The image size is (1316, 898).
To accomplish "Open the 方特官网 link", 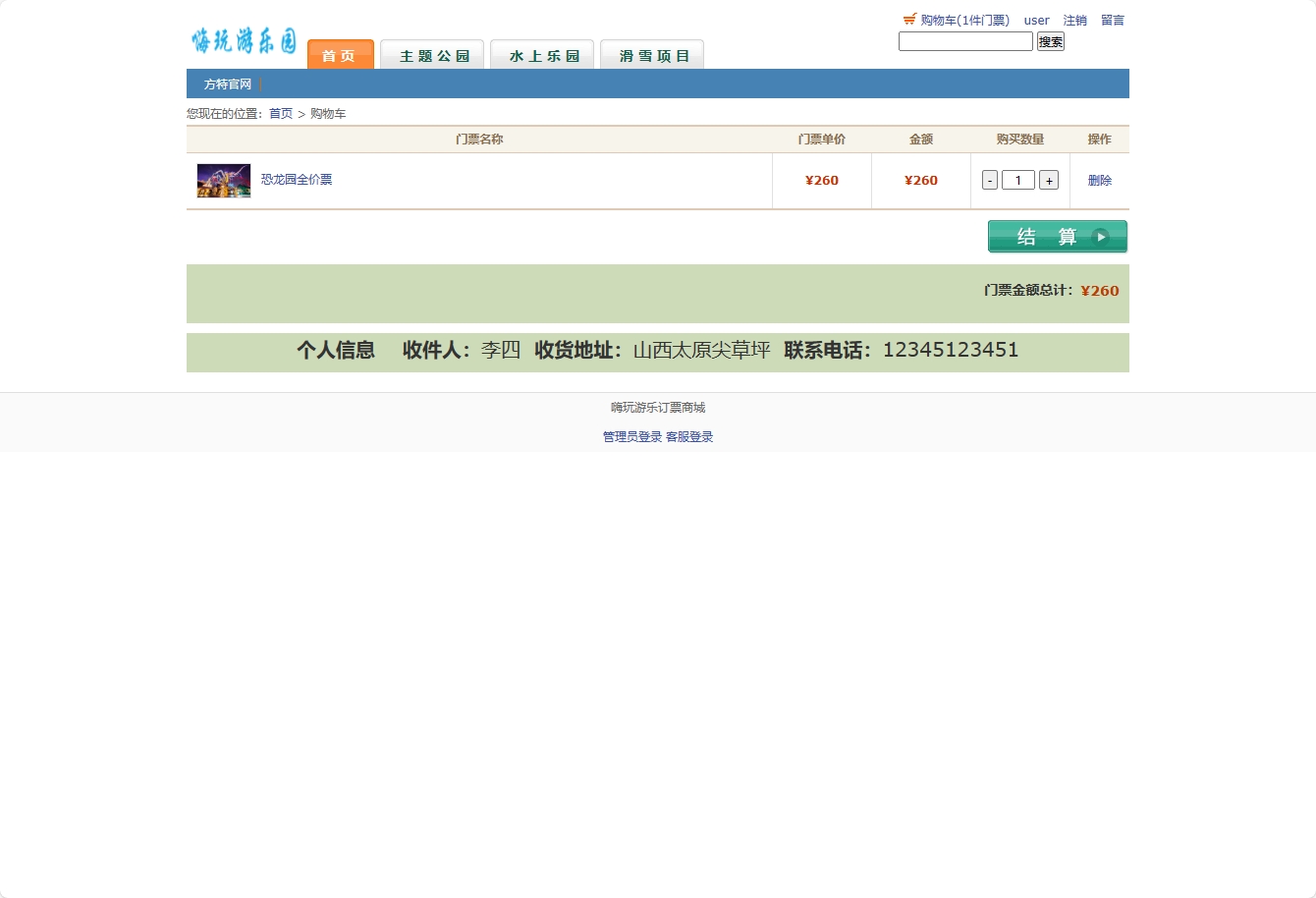I will coord(228,84).
